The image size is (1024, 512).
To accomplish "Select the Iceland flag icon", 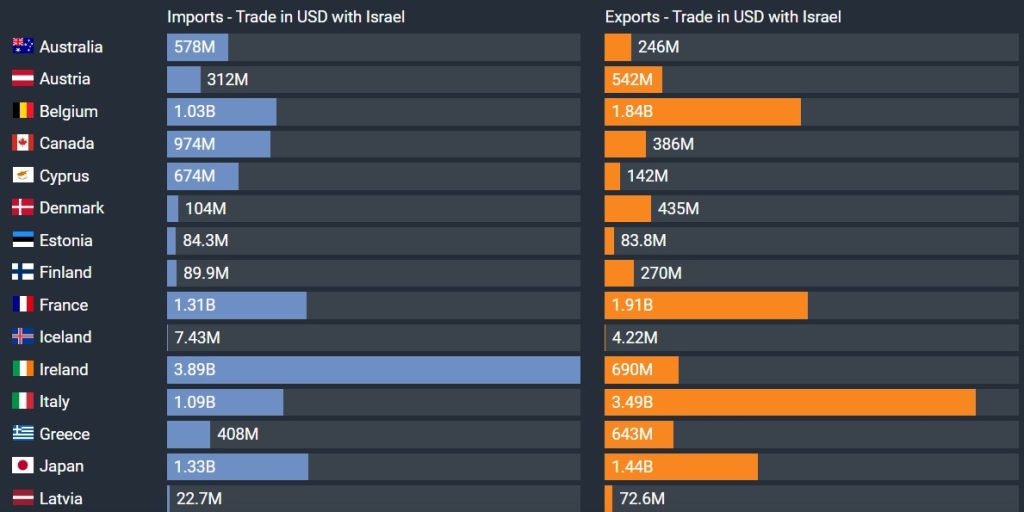I will point(23,337).
